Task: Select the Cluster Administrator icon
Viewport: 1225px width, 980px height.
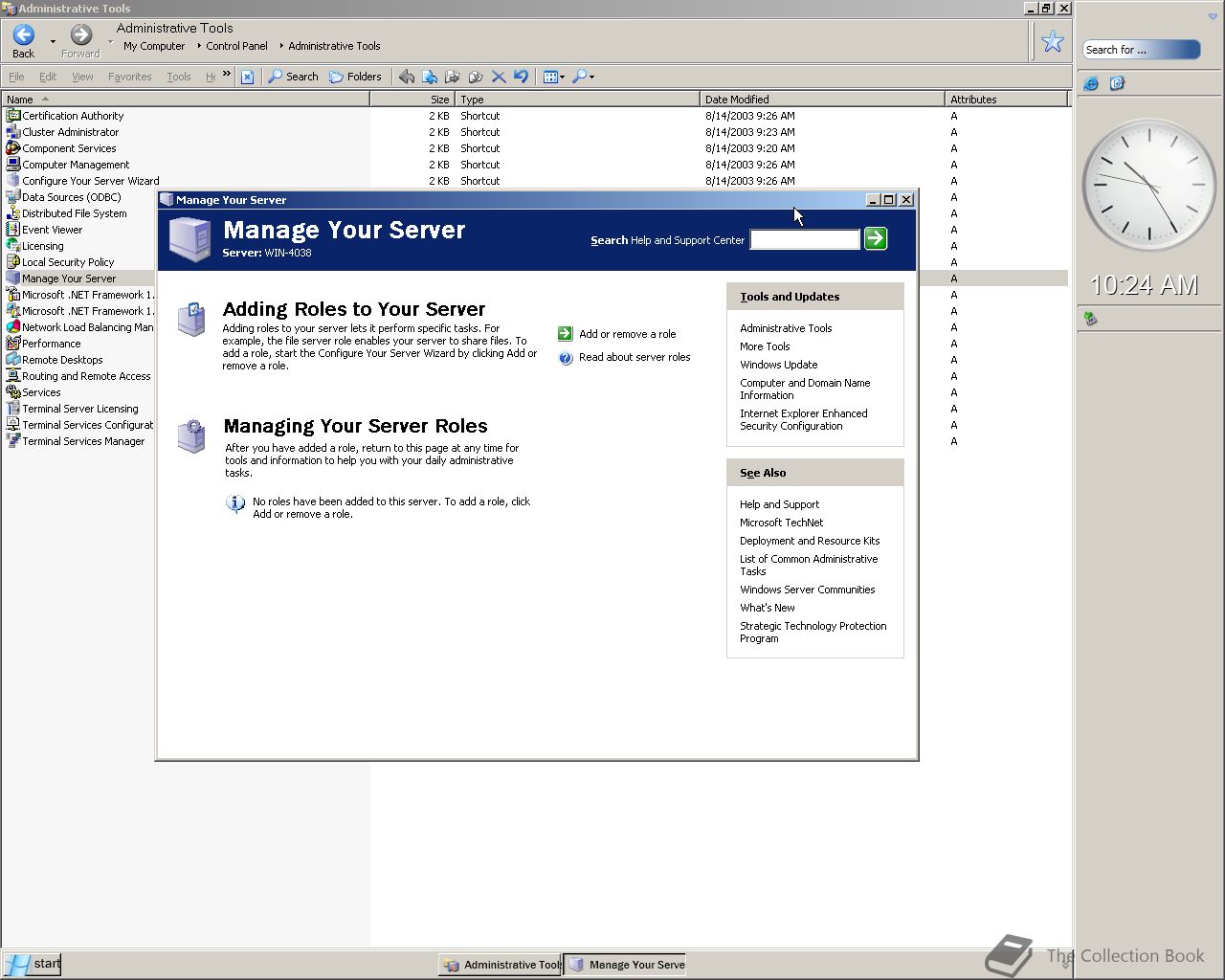Action: pos(13,132)
